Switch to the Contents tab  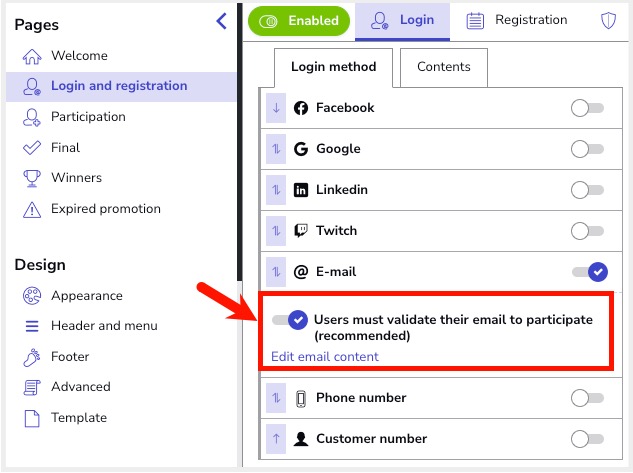[443, 67]
